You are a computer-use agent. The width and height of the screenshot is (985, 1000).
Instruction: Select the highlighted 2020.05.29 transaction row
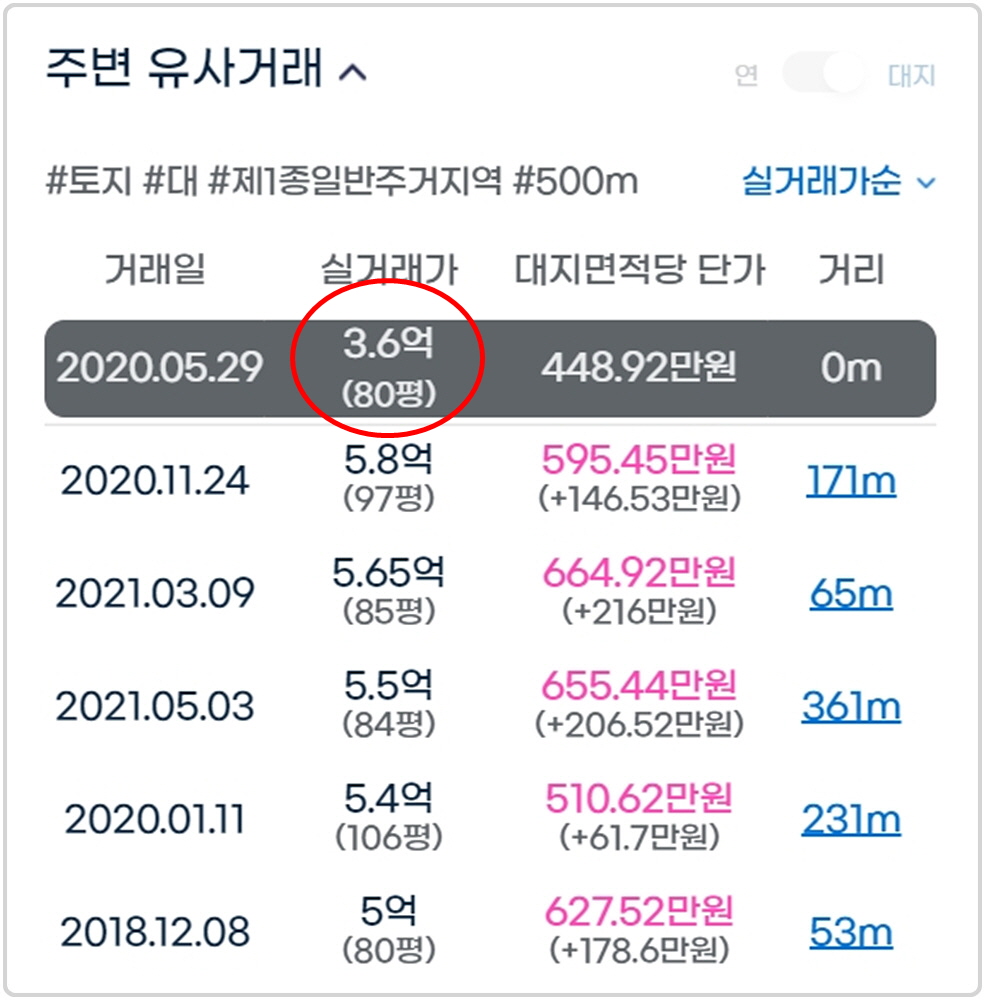(x=490, y=369)
